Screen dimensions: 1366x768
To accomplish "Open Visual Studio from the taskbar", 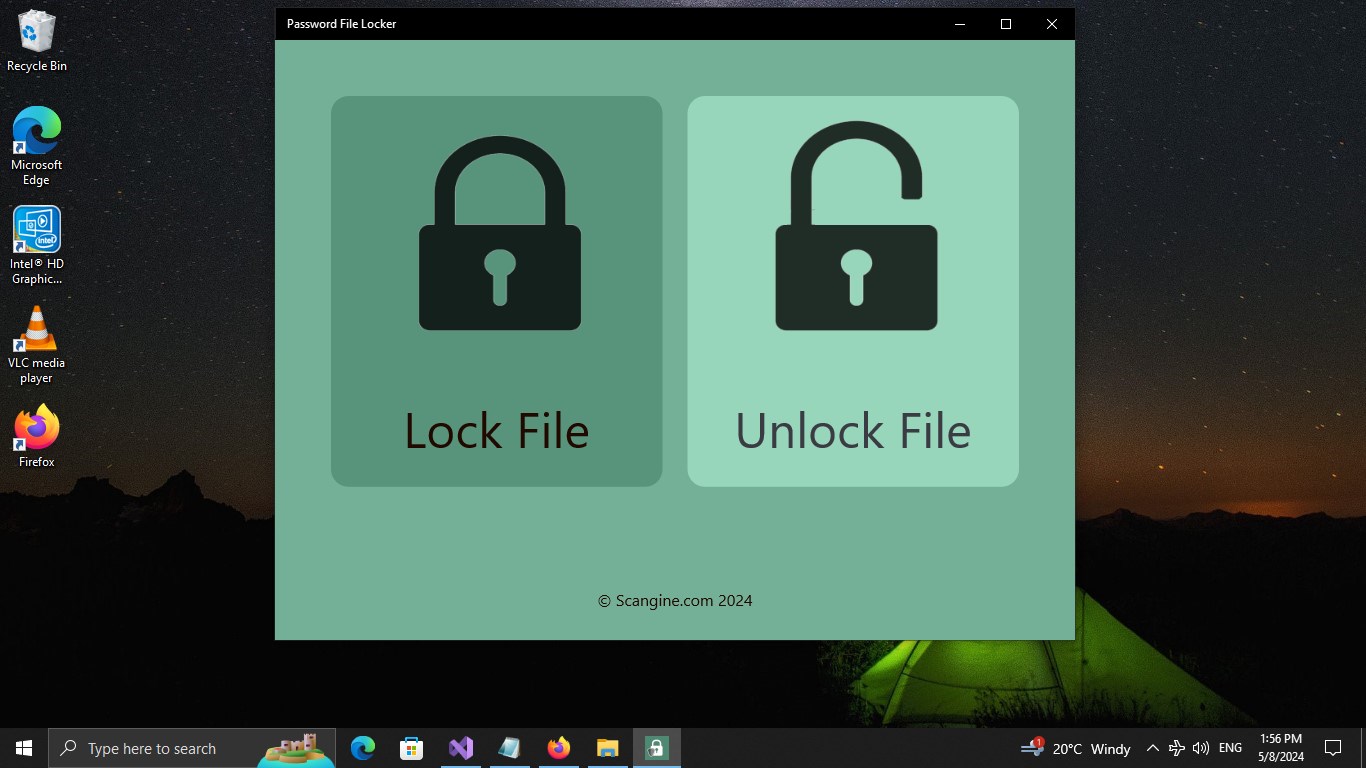I will pos(460,747).
